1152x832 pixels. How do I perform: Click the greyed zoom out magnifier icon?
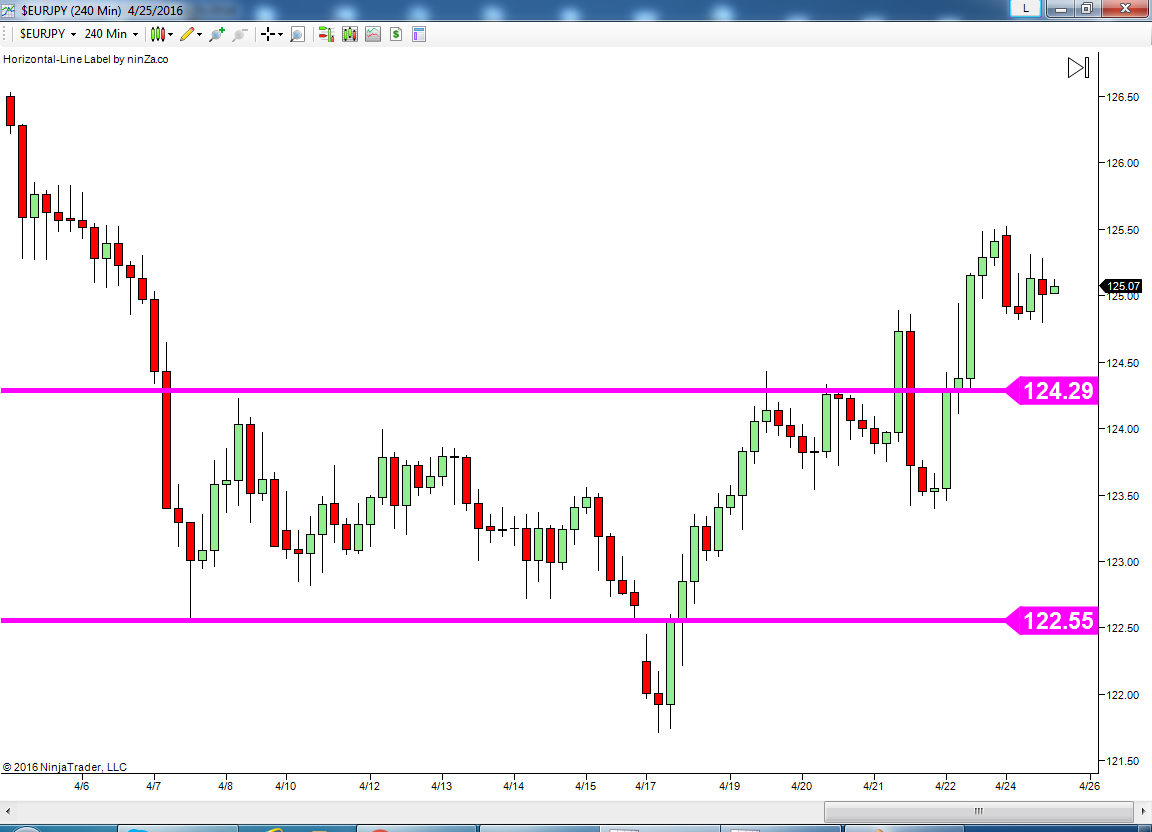click(240, 34)
